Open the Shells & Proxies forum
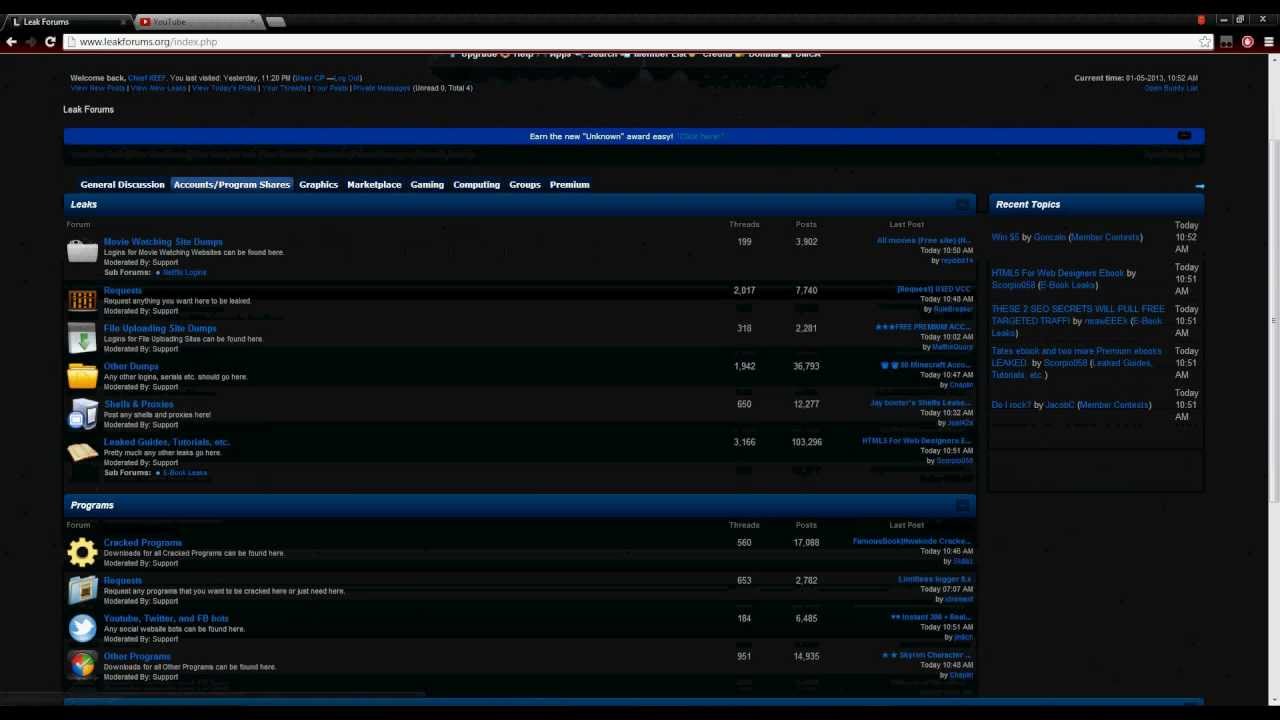The image size is (1280, 720). (138, 404)
